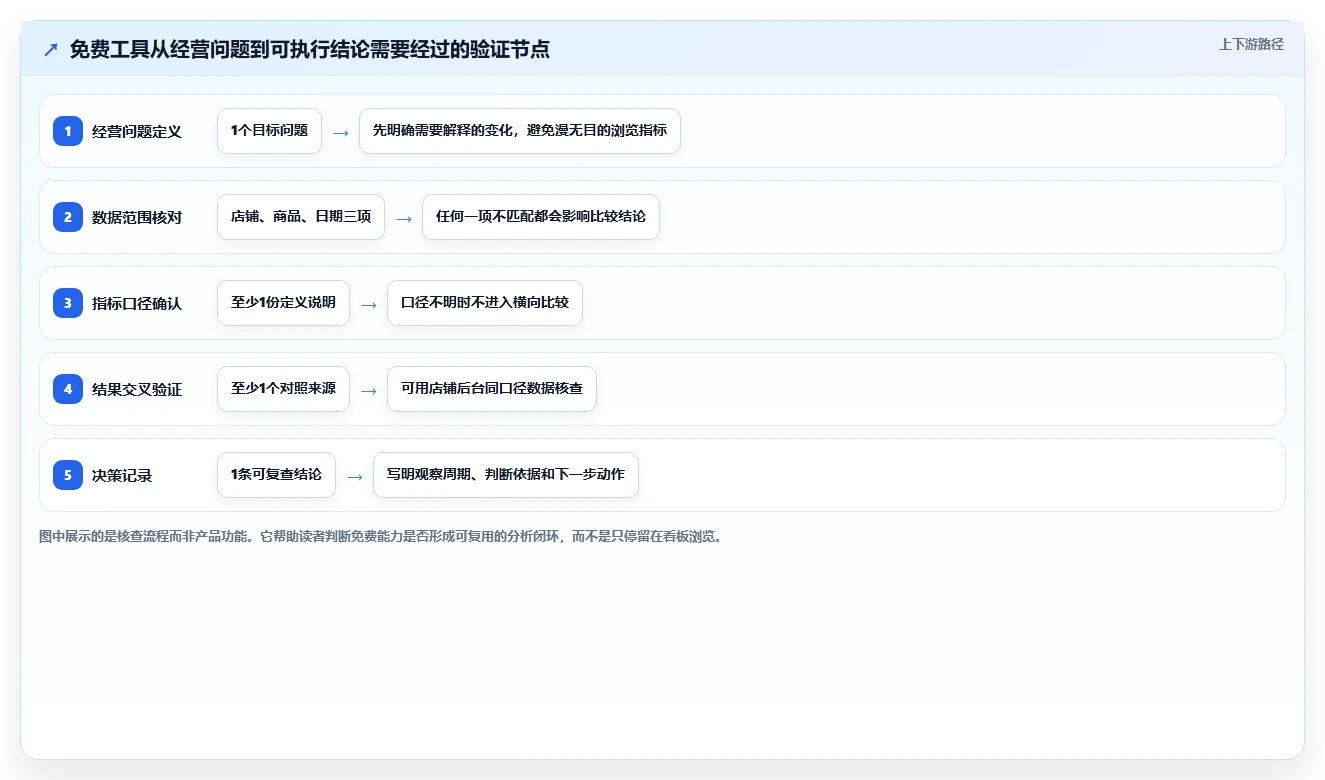Select the 指标口径确认 step label
The image size is (1325, 780).
137,303
